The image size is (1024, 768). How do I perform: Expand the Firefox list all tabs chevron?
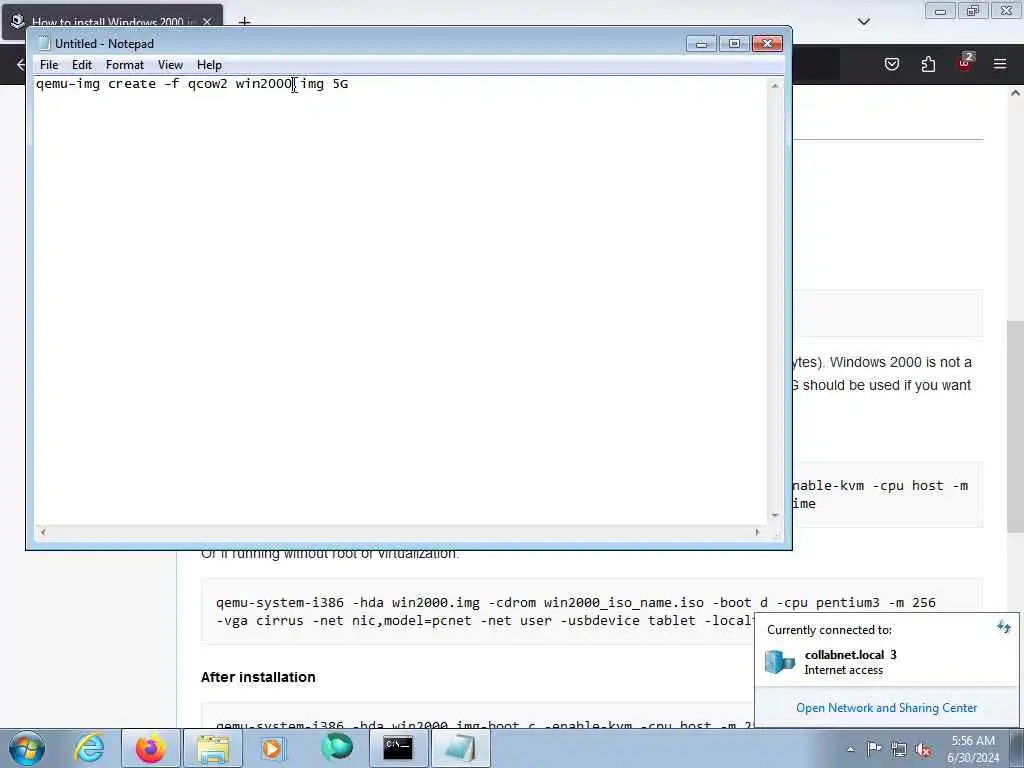[x=863, y=22]
